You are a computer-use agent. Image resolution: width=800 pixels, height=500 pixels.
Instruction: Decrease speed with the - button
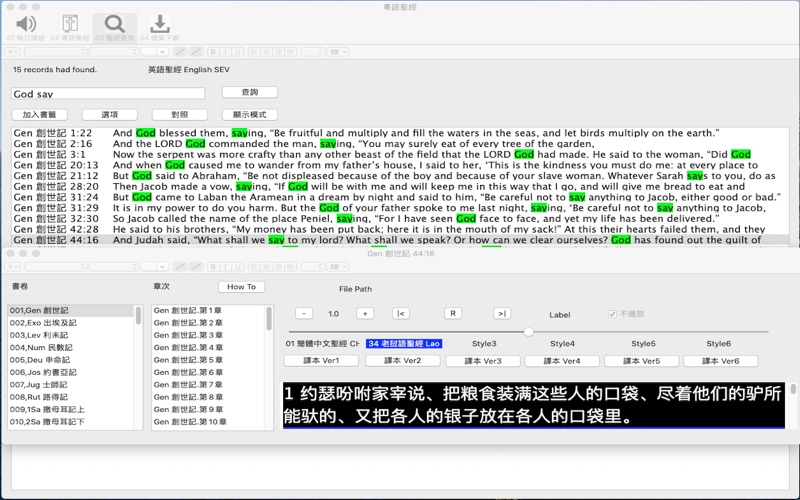click(x=305, y=313)
